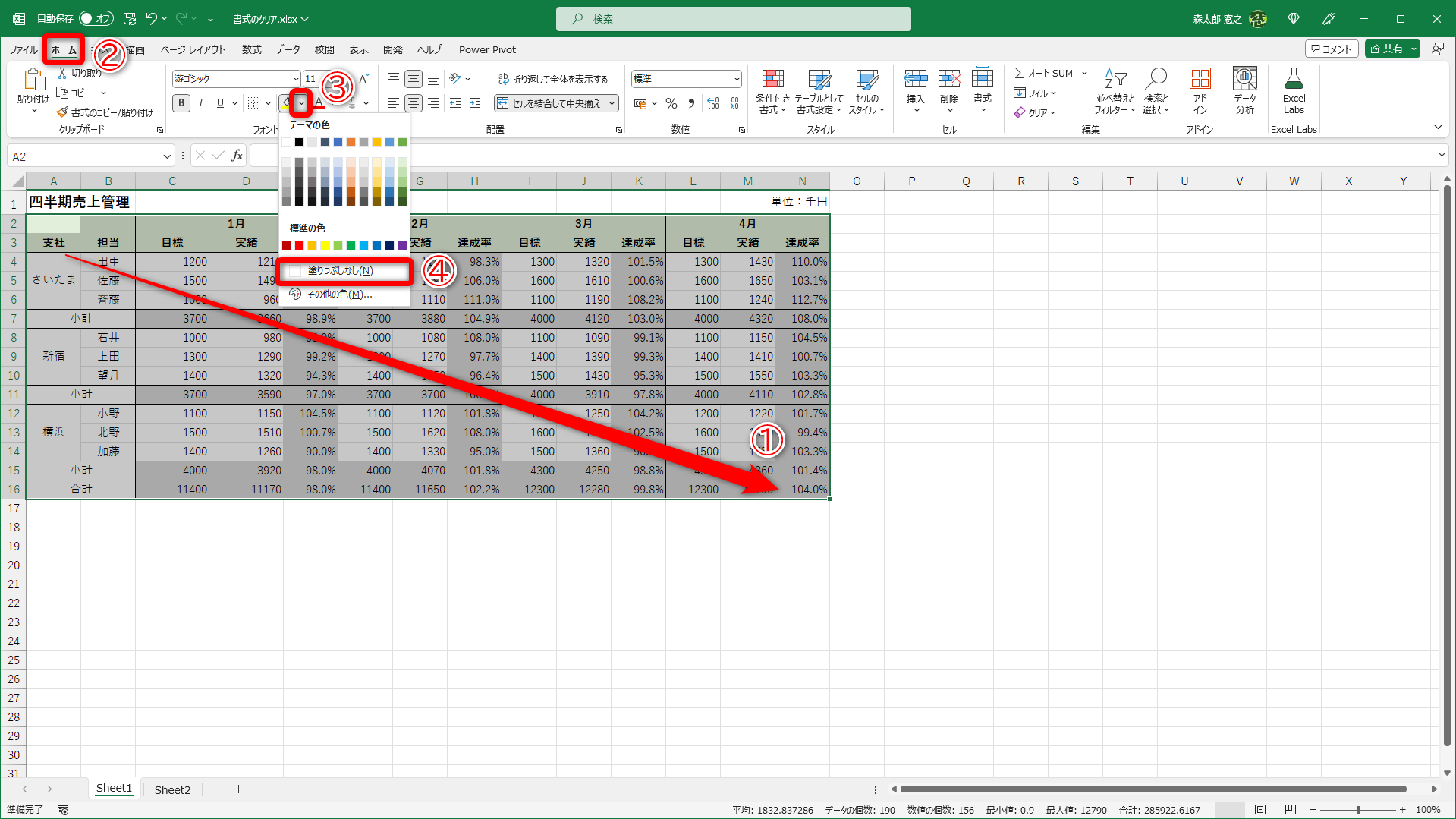The width and height of the screenshot is (1456, 819).
Task: Click the Analyze Data (データ分析) icon
Action: (x=1245, y=79)
